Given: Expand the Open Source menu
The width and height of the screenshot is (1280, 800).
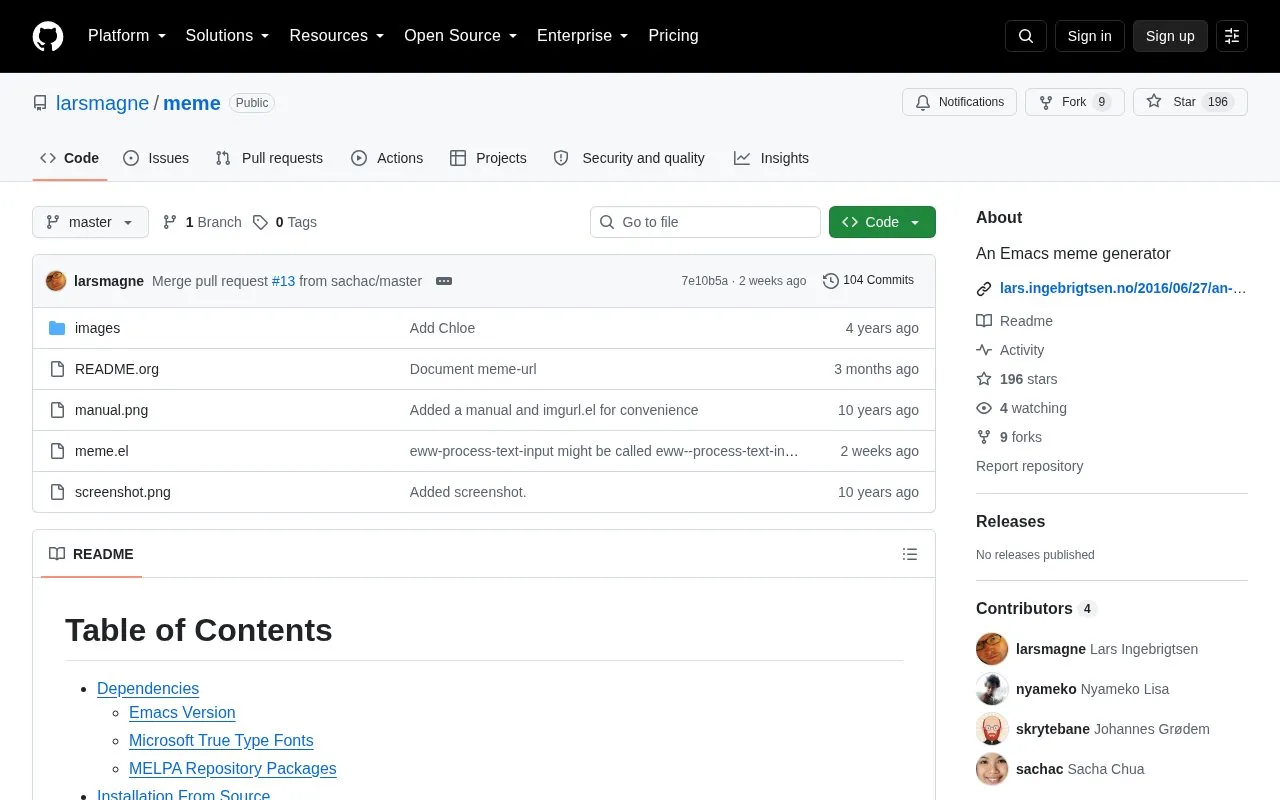Looking at the screenshot, I should pos(461,36).
